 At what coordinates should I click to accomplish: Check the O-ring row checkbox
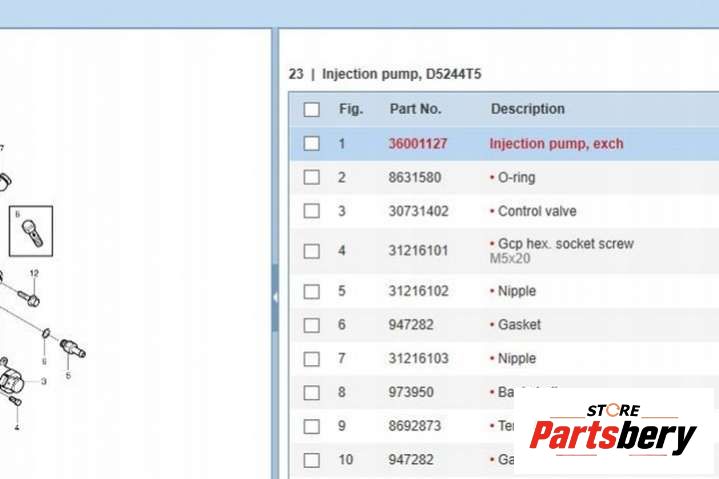point(312,178)
